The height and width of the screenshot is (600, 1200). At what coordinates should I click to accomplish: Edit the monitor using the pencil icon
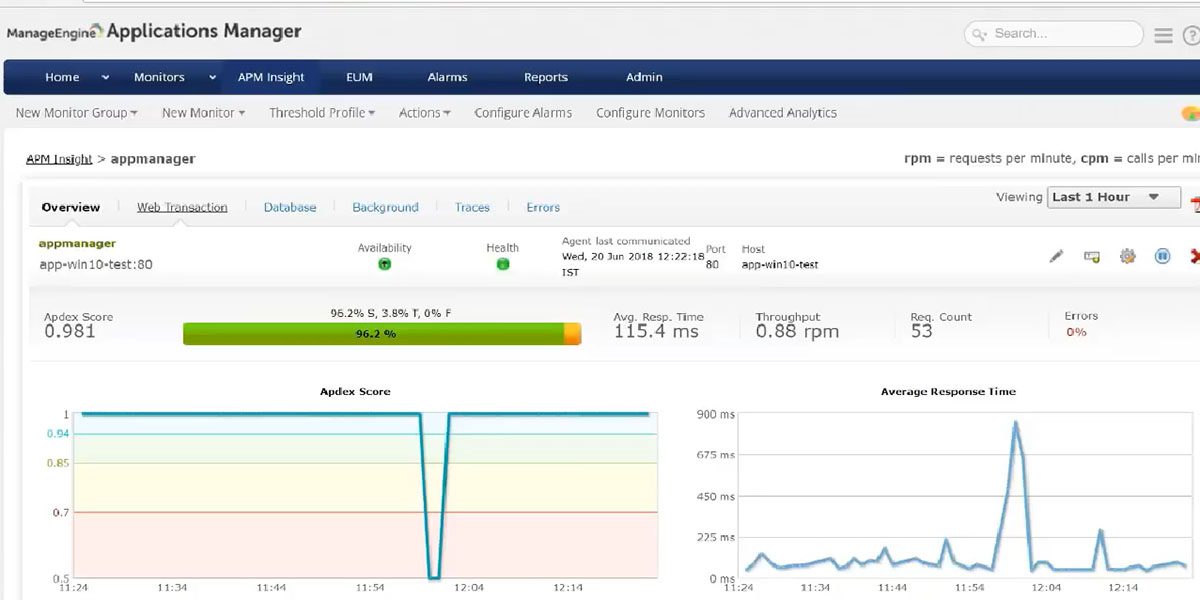1056,256
